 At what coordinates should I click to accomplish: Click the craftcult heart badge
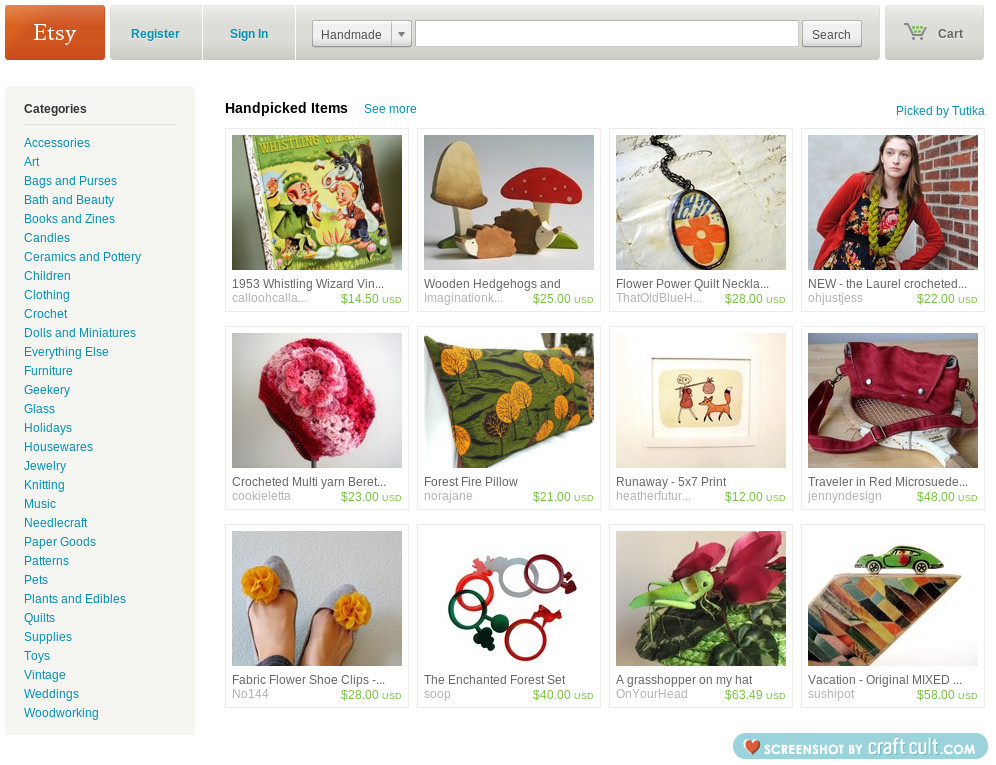coord(753,747)
